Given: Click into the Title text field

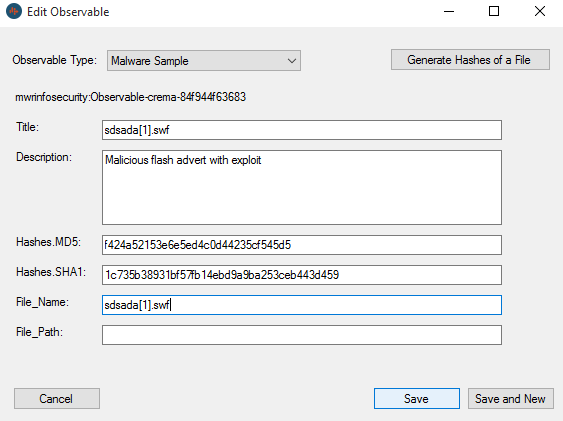Looking at the screenshot, I should [x=302, y=130].
